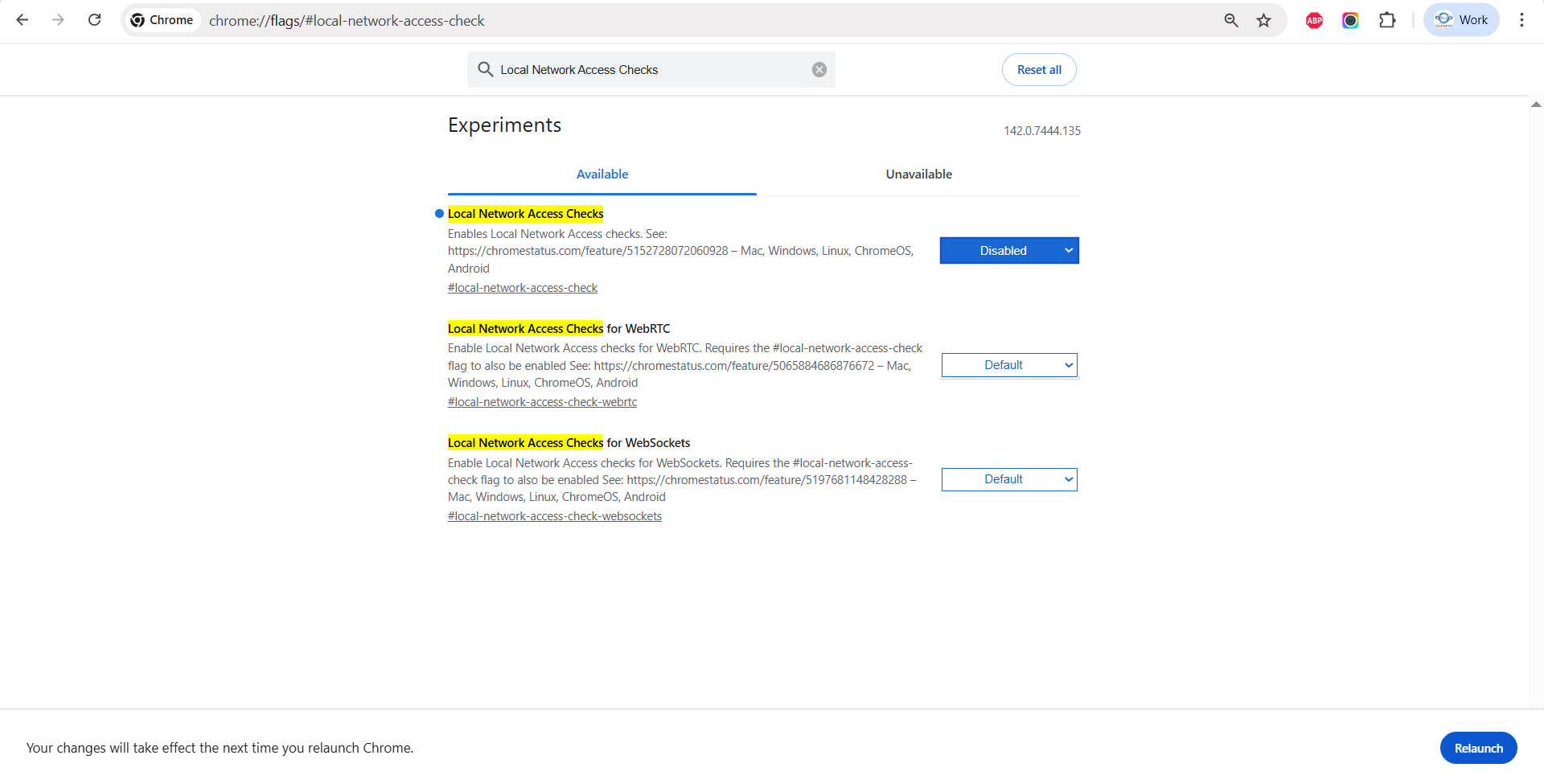Viewport: 1544px width, 784px height.
Task: Open the zoom magnifier icon in address bar
Action: click(x=1230, y=20)
